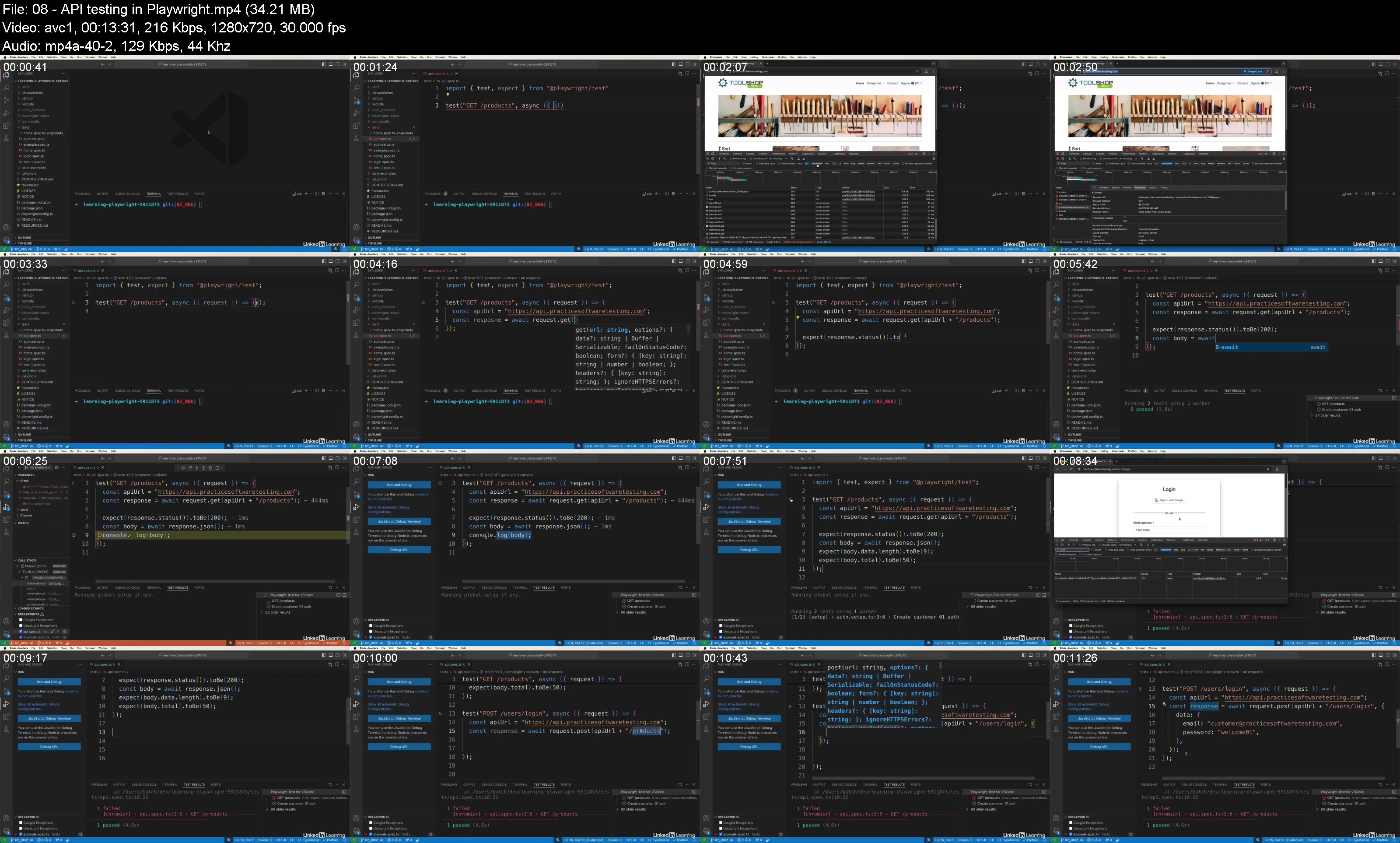The image size is (1400, 843).
Task: Open Accounts icon in the 00:00:41 frame
Action: pos(6,228)
